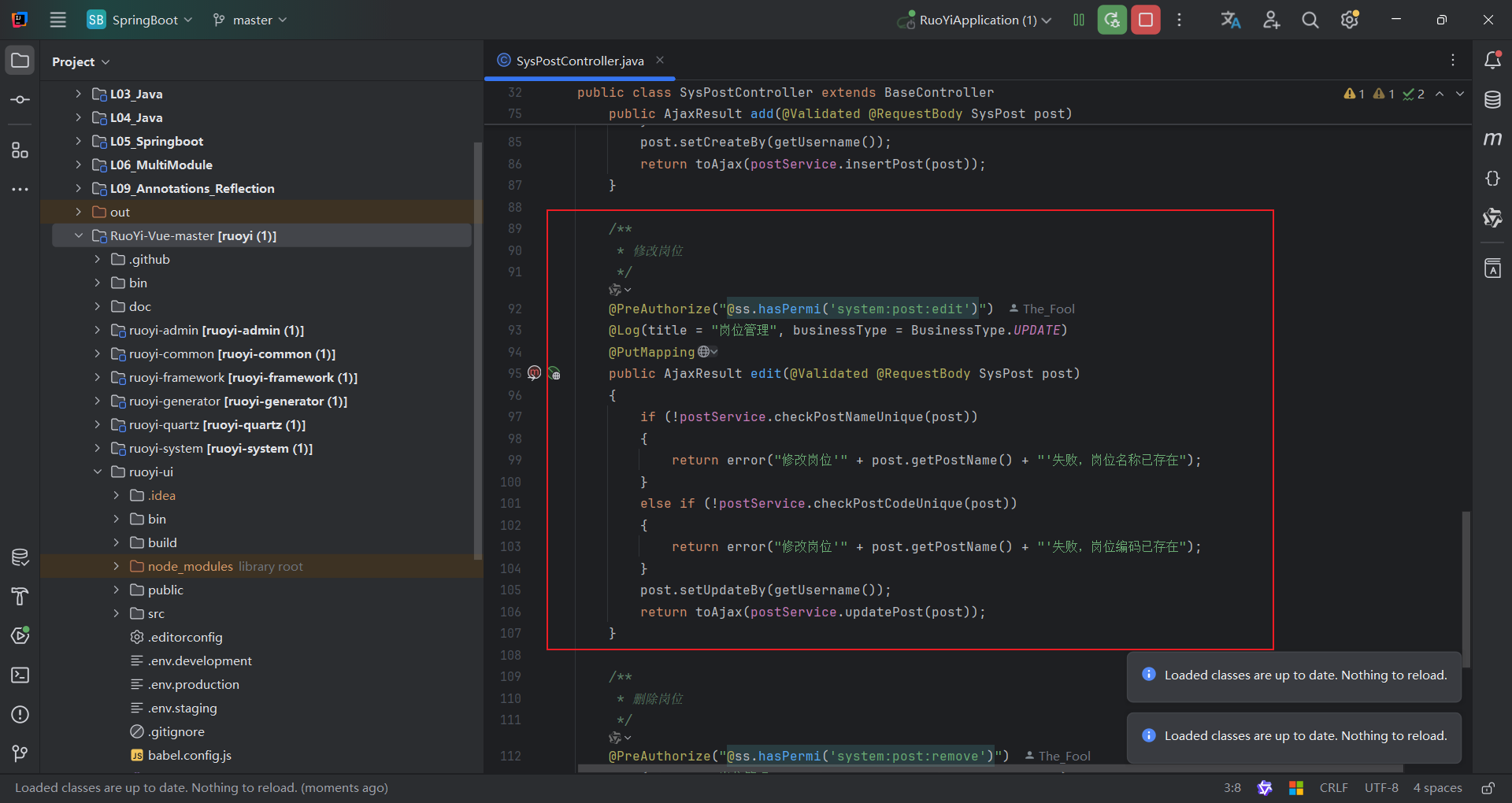The height and width of the screenshot is (803, 1512).
Task: Open the Structure tool window
Action: [20, 150]
